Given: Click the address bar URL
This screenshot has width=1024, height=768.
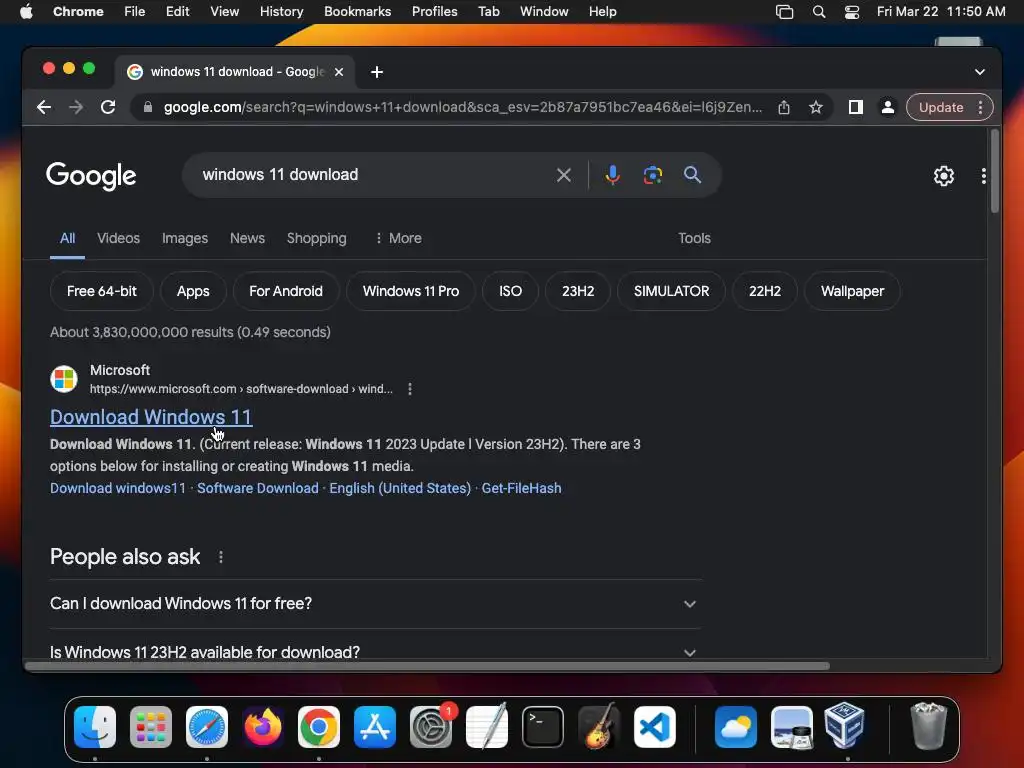Looking at the screenshot, I should (x=463, y=107).
